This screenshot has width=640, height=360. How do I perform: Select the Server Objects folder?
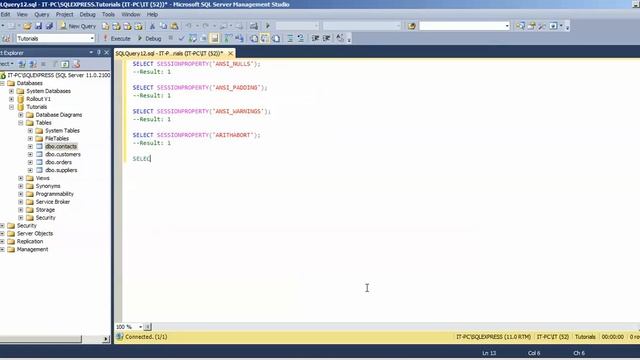click(35, 233)
